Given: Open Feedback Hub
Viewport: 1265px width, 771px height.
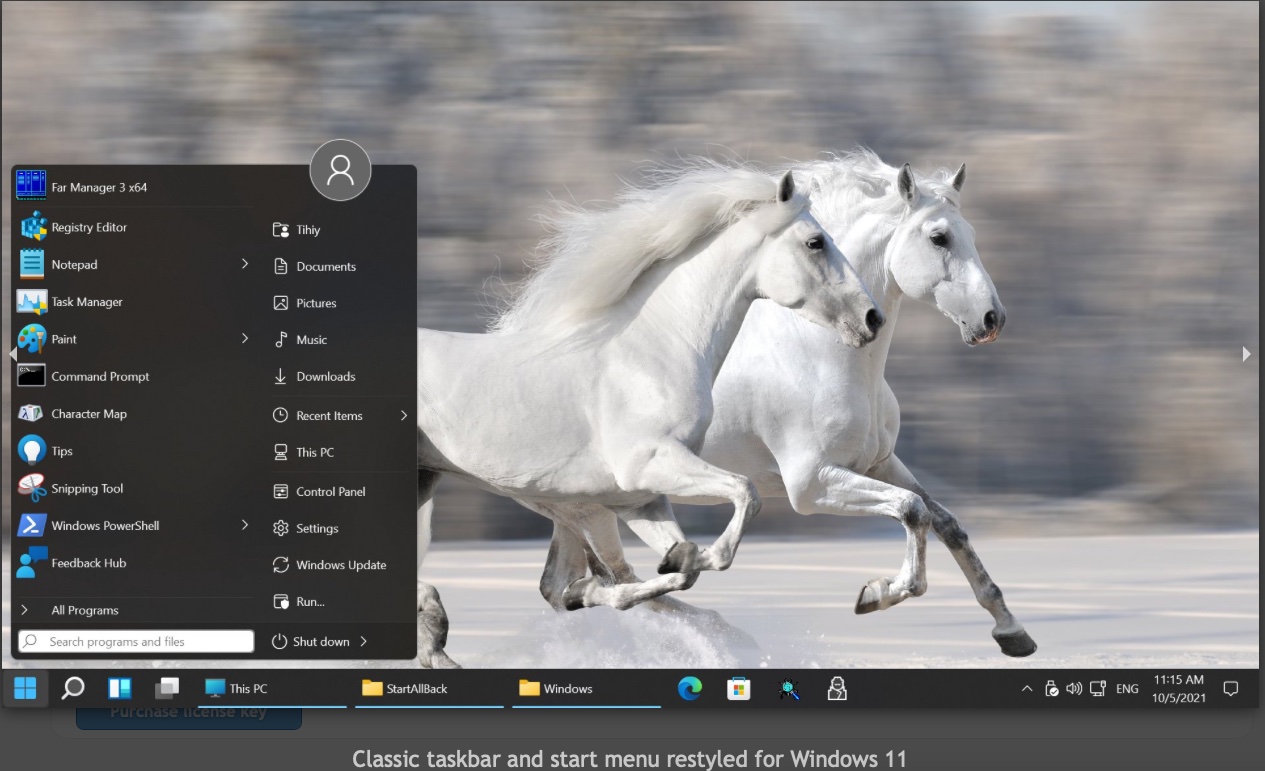Looking at the screenshot, I should tap(88, 563).
